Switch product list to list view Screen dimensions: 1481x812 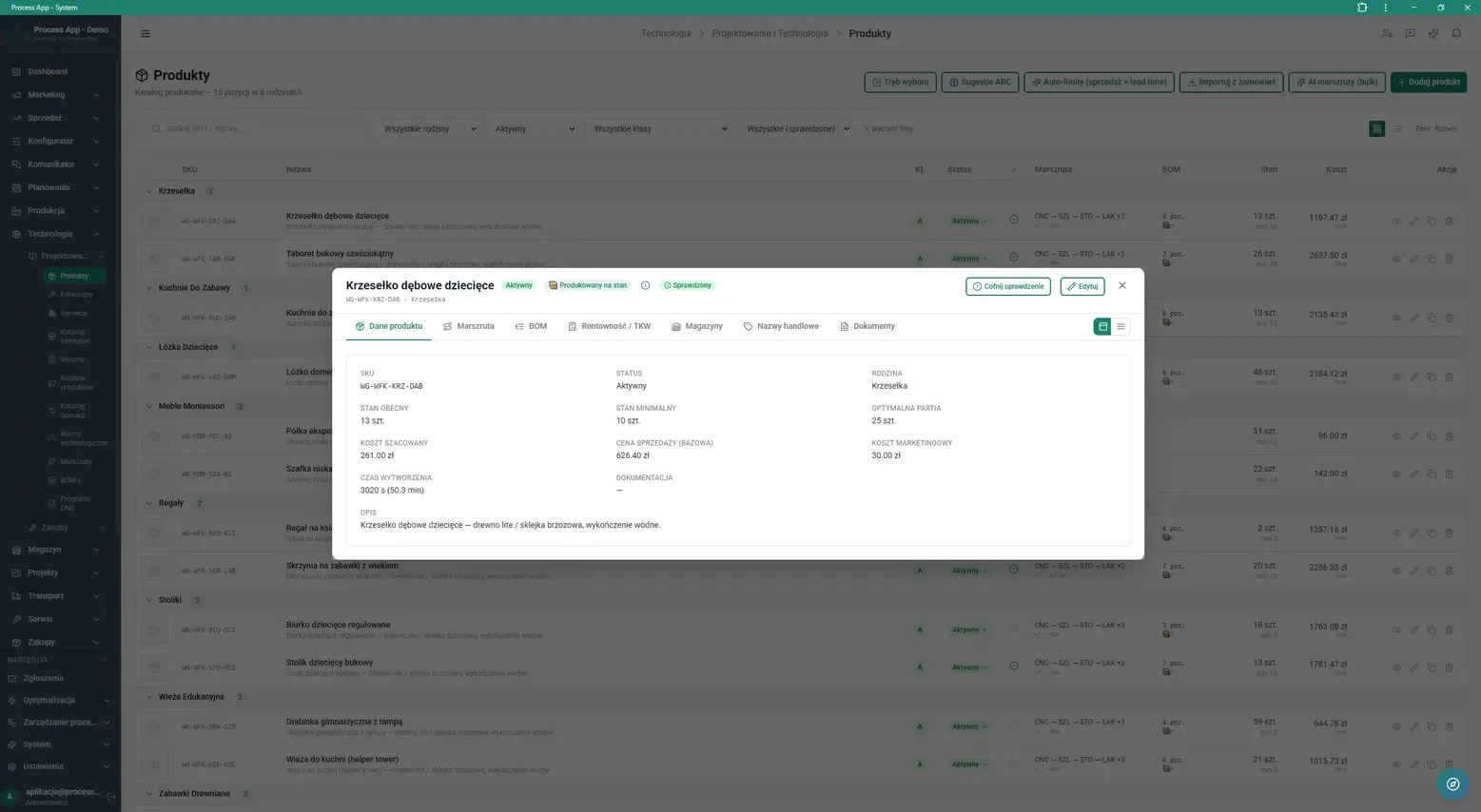(x=1397, y=128)
